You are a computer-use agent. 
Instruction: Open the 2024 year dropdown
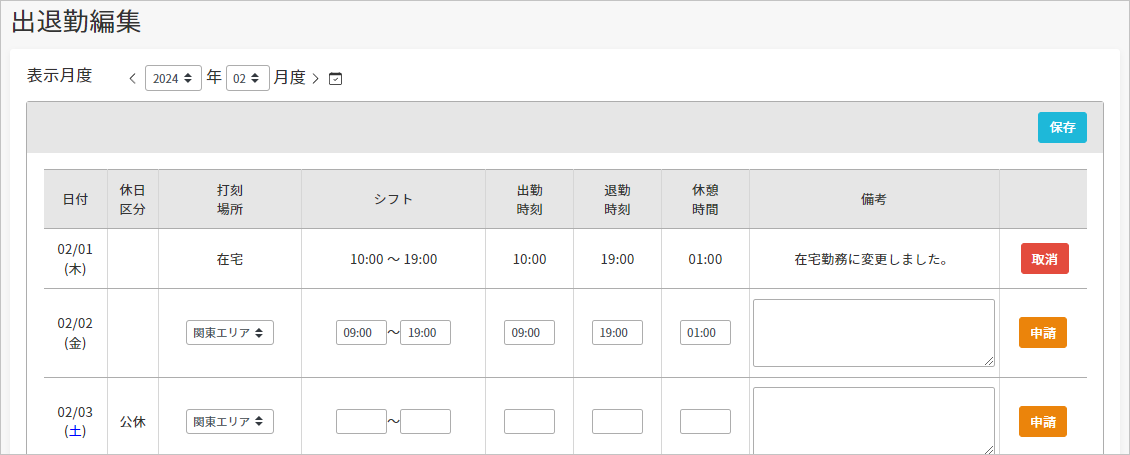pos(173,78)
